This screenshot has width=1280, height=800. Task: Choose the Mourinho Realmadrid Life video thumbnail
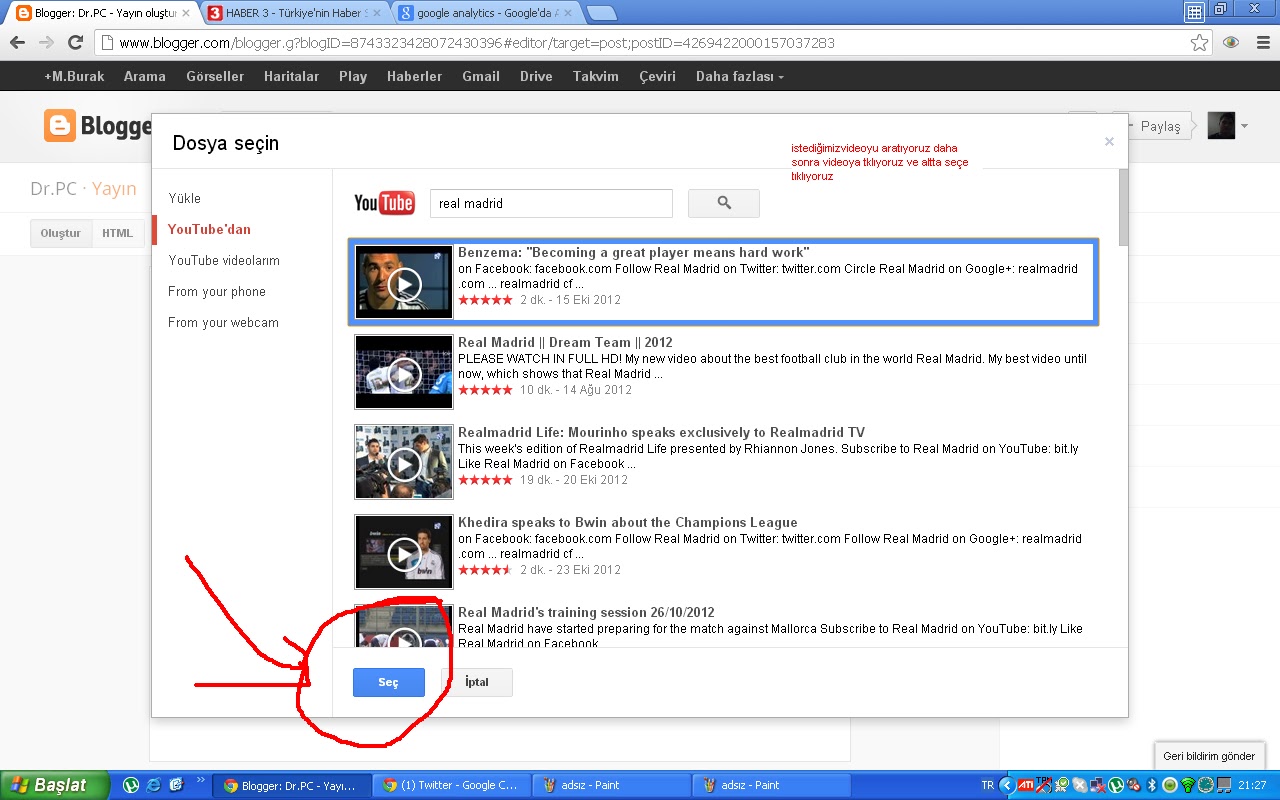(404, 462)
